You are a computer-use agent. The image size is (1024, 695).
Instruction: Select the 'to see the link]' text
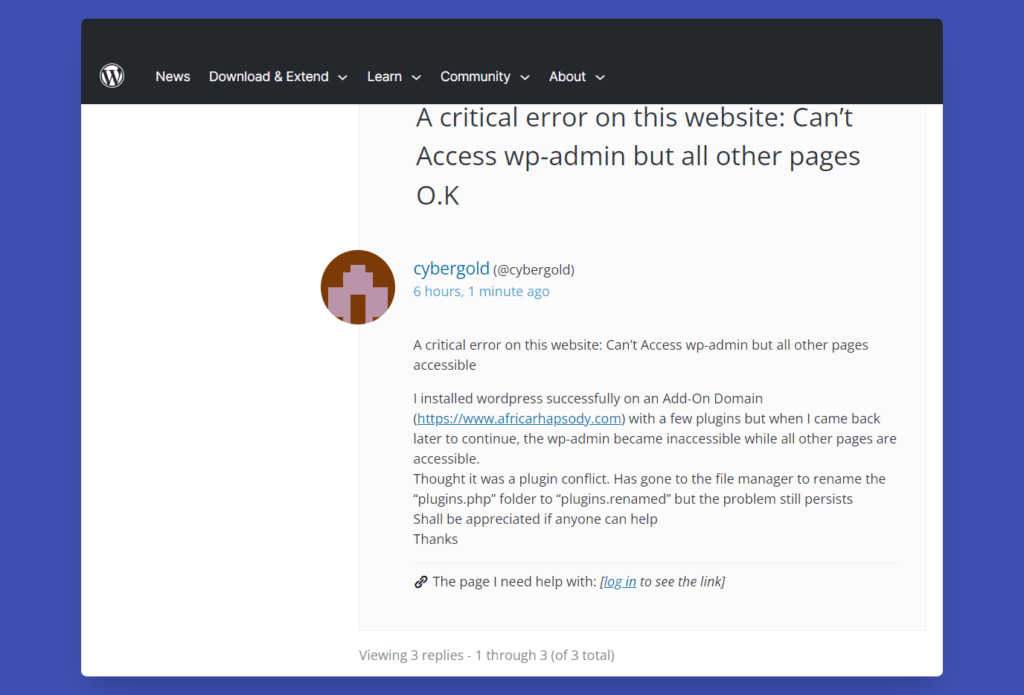(x=682, y=581)
